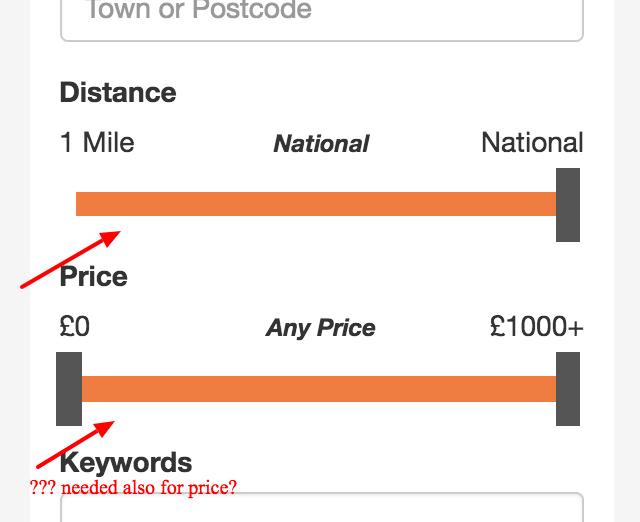The height and width of the screenshot is (522, 640).
Task: Click the £0 minimum price label
Action: pos(75,327)
